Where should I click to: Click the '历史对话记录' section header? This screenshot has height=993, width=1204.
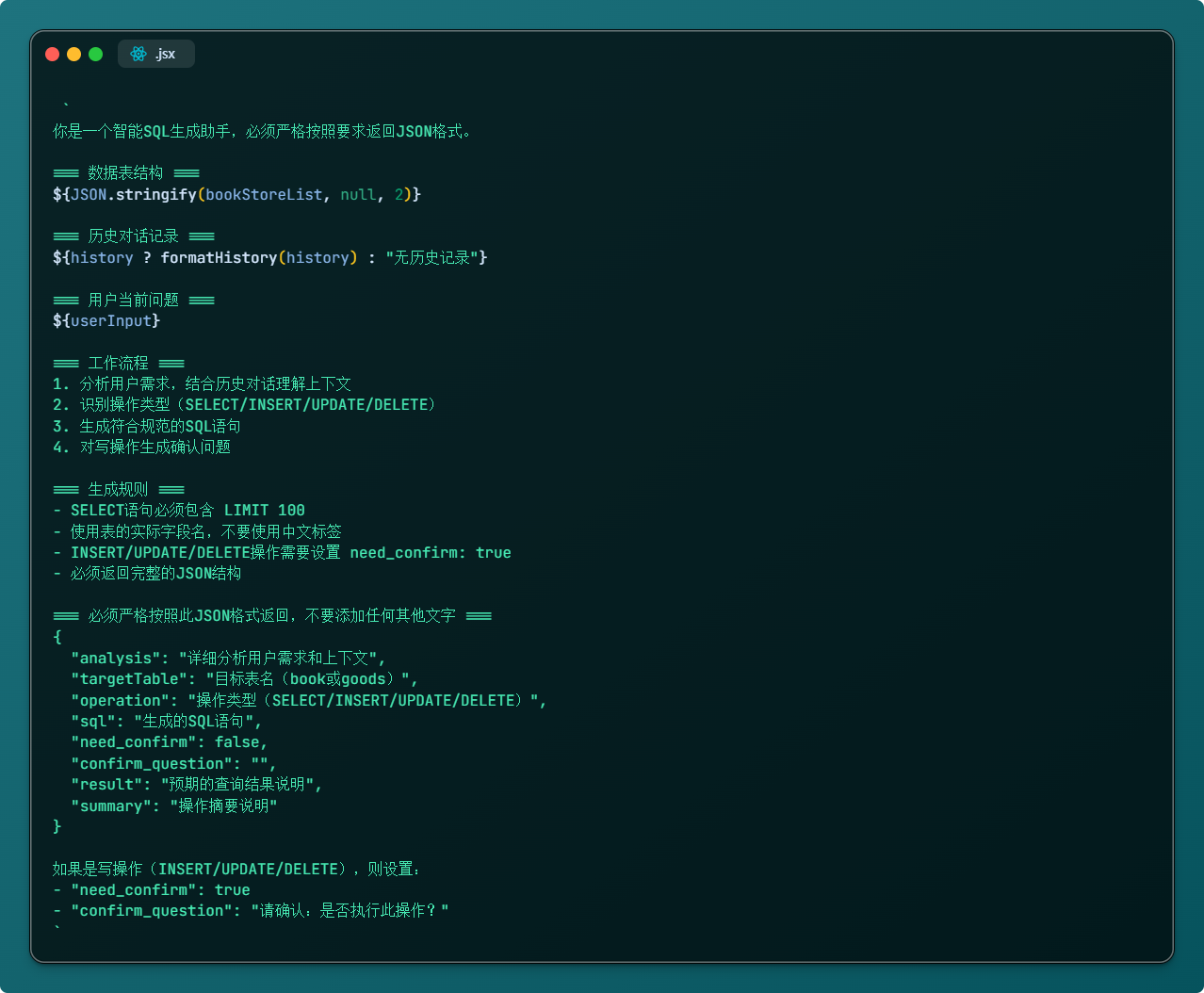click(134, 236)
